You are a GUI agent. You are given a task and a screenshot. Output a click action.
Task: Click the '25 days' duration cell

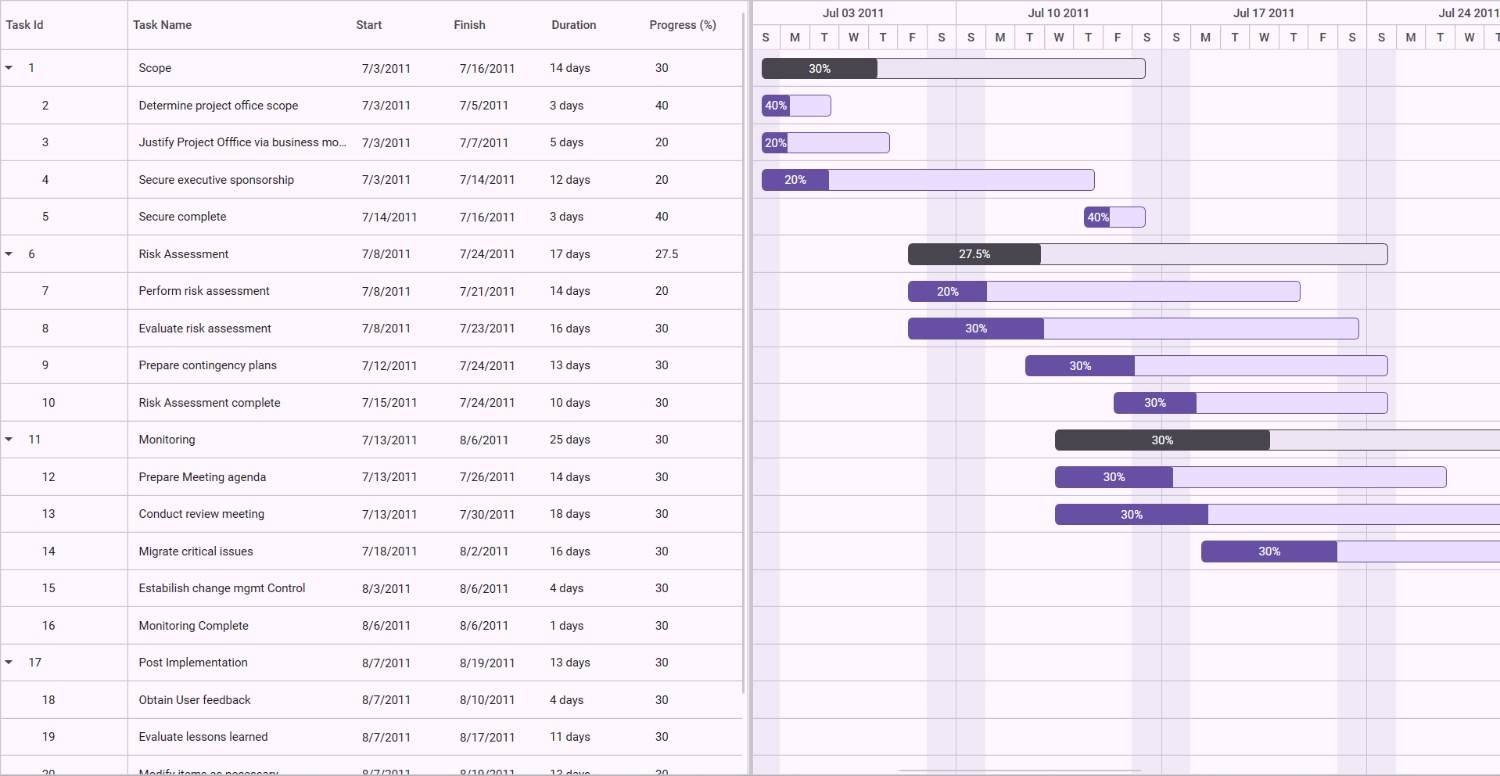click(x=570, y=439)
